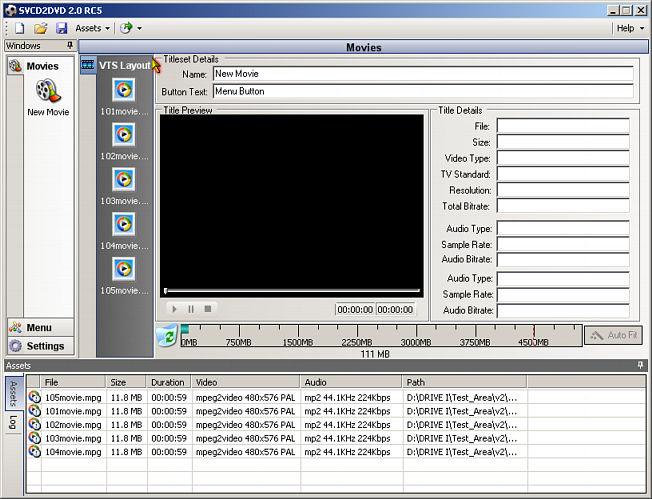Select the 101movie.mpg file name
Image resolution: width=652 pixels, height=499 pixels.
click(x=73, y=411)
